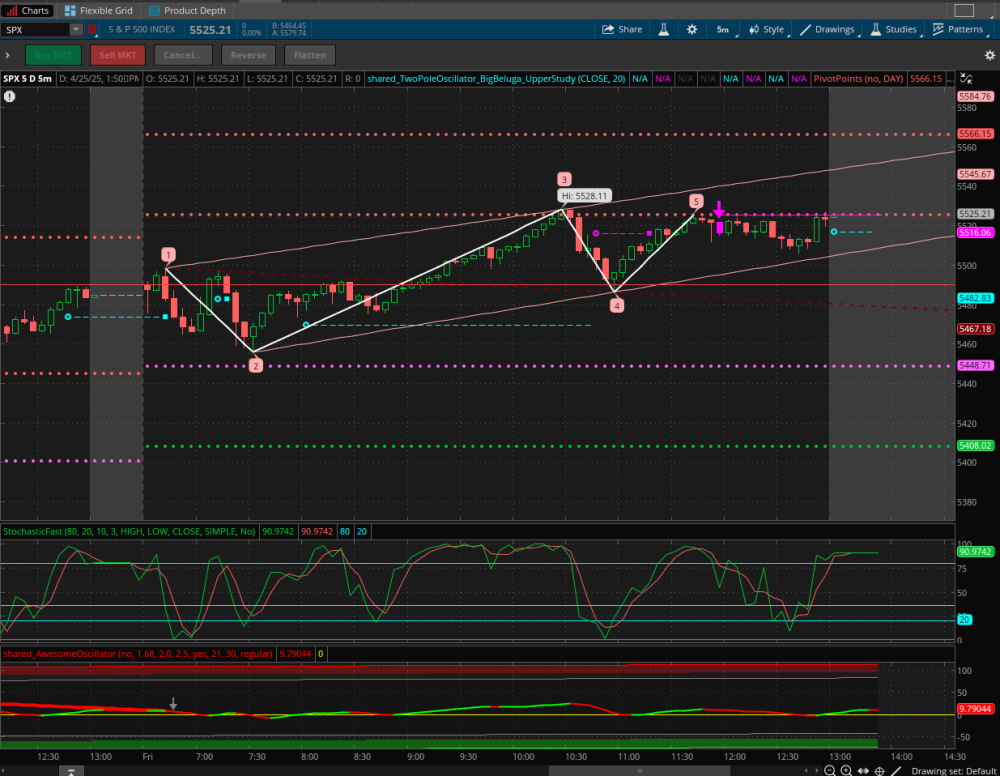Switch to the Flexible Grid tab
The height and width of the screenshot is (776, 1000).
point(96,10)
